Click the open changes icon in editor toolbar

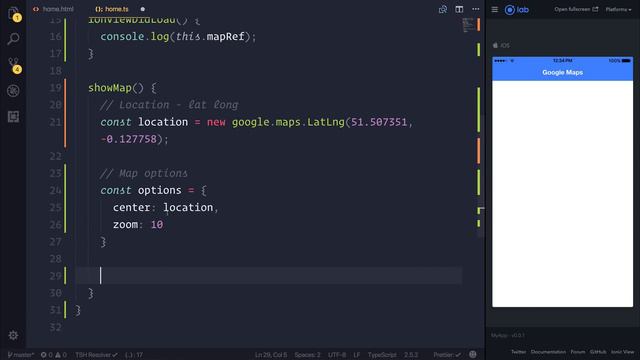443,9
